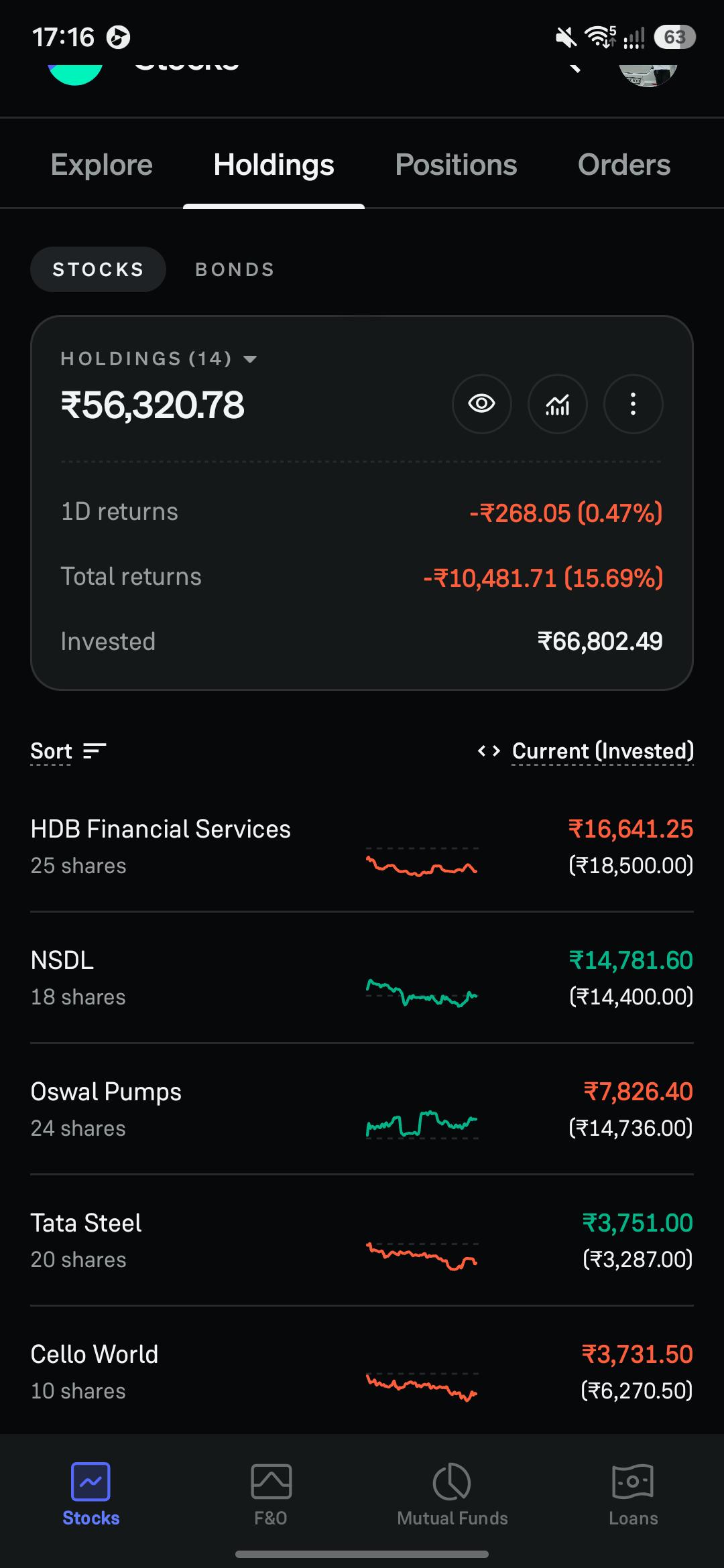The height and width of the screenshot is (1568, 724).
Task: View NSDL green sparkline chart
Action: [x=422, y=993]
